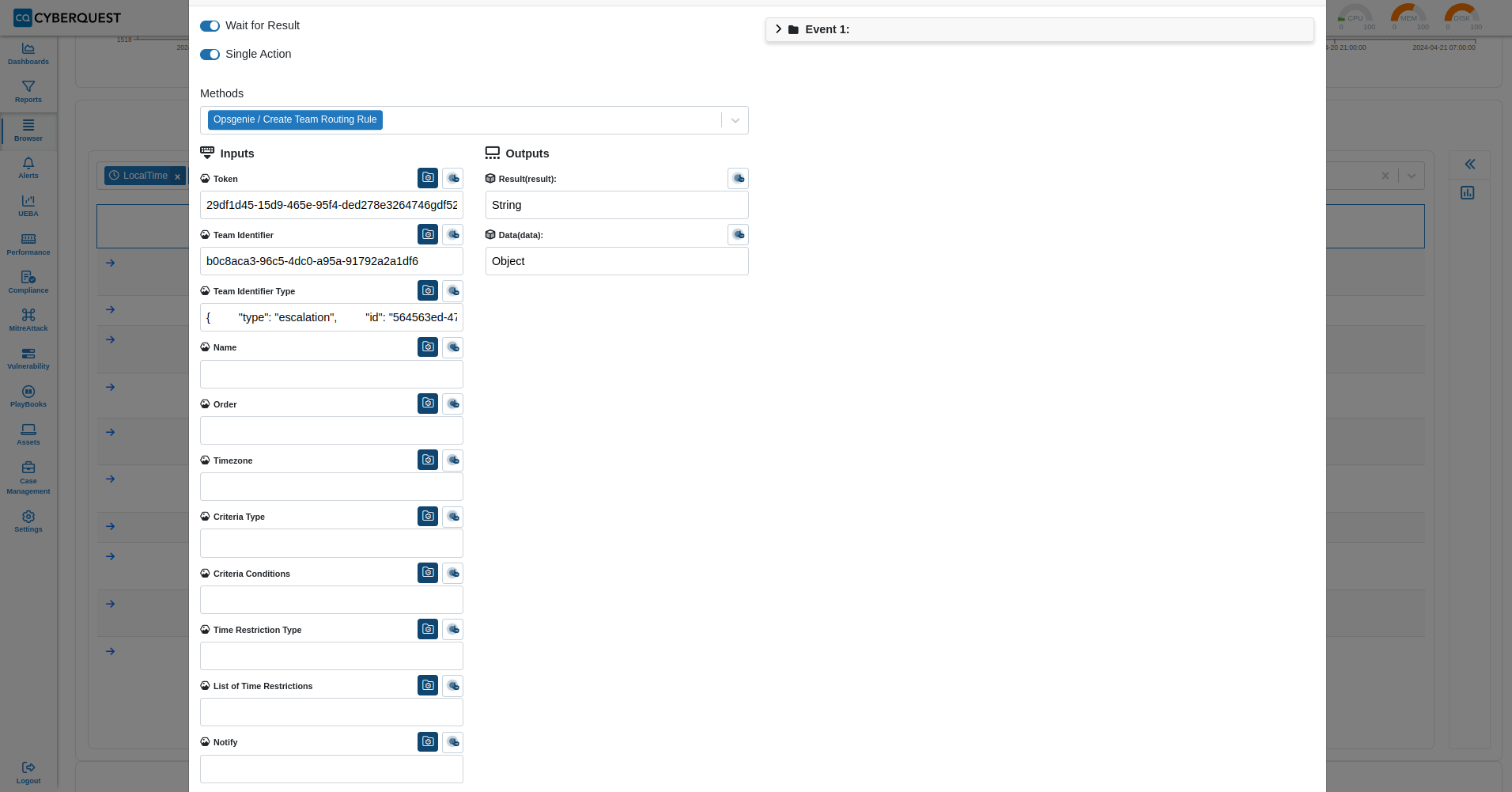1512x792 pixels.
Task: Open Dashboards in the sidebar
Action: (28, 54)
